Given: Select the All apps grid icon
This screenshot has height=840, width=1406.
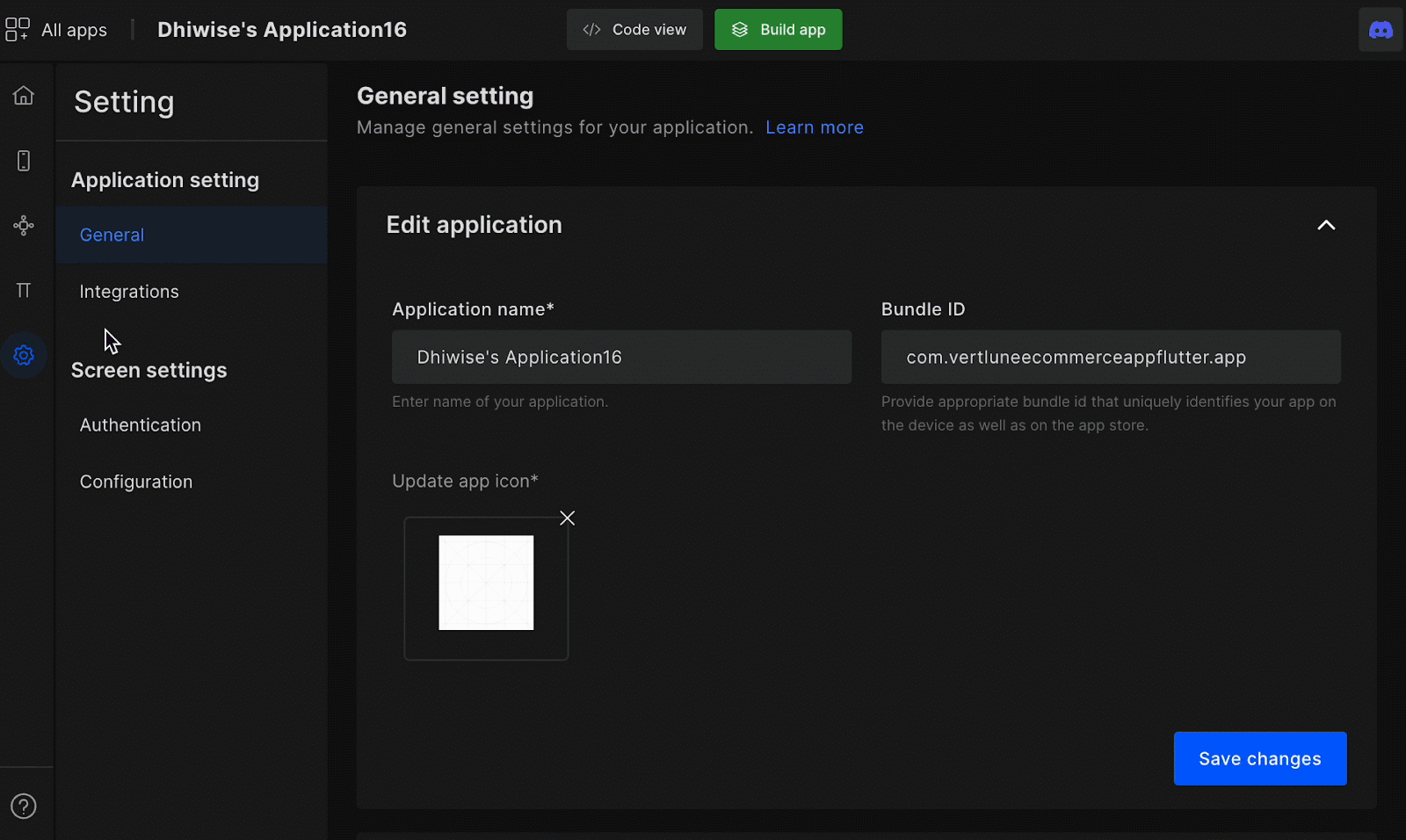Looking at the screenshot, I should [17, 28].
